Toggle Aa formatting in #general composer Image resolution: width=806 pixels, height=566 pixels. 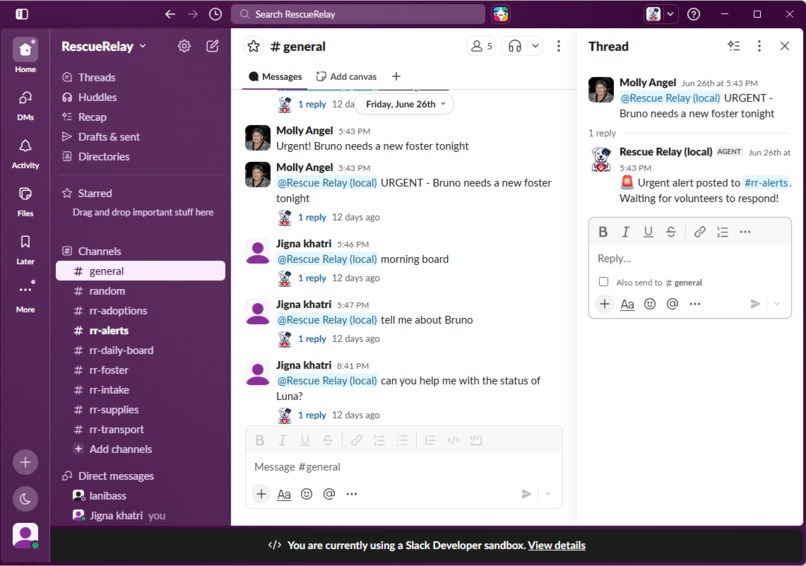pyautogui.click(x=284, y=494)
